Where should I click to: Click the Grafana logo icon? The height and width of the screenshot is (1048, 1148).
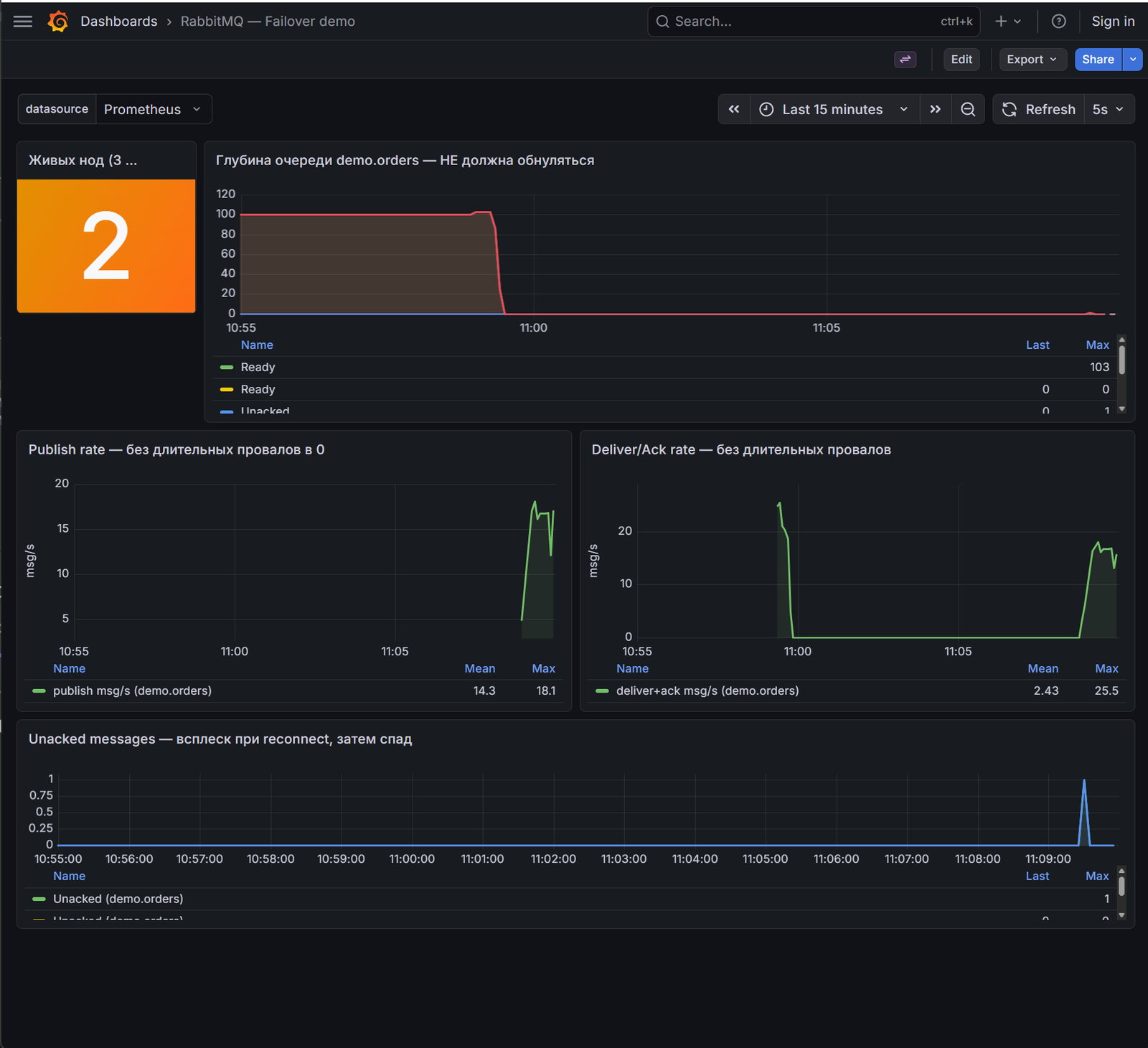coord(58,22)
